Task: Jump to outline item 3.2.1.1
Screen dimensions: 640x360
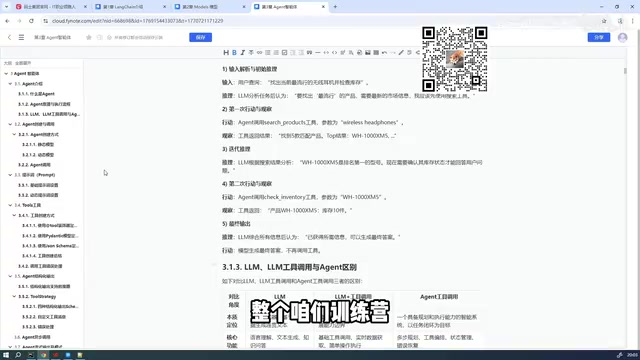Action: point(38,144)
